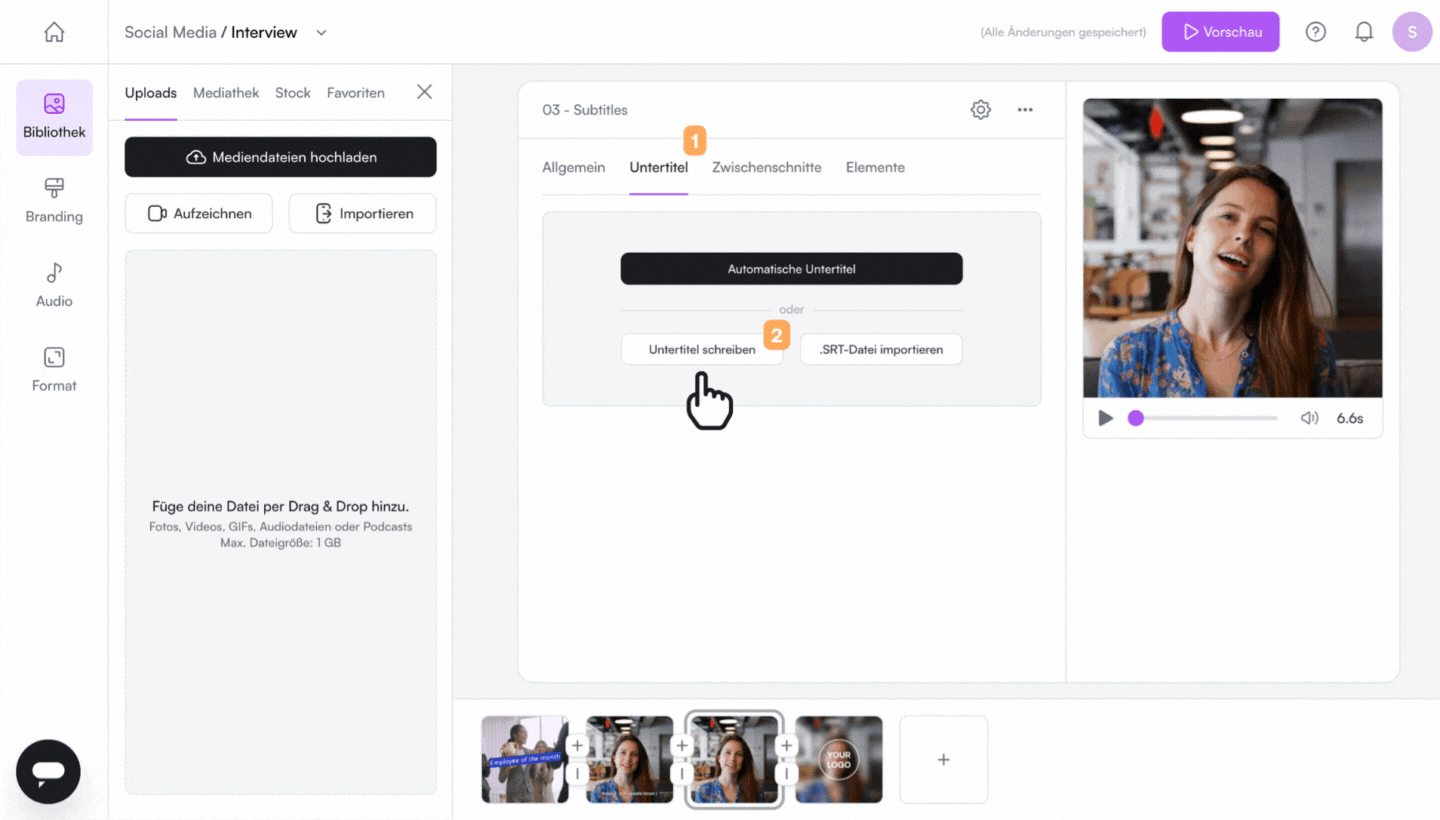Viewport: 1440px width, 820px height.
Task: Open the Elemente tab
Action: pos(875,168)
